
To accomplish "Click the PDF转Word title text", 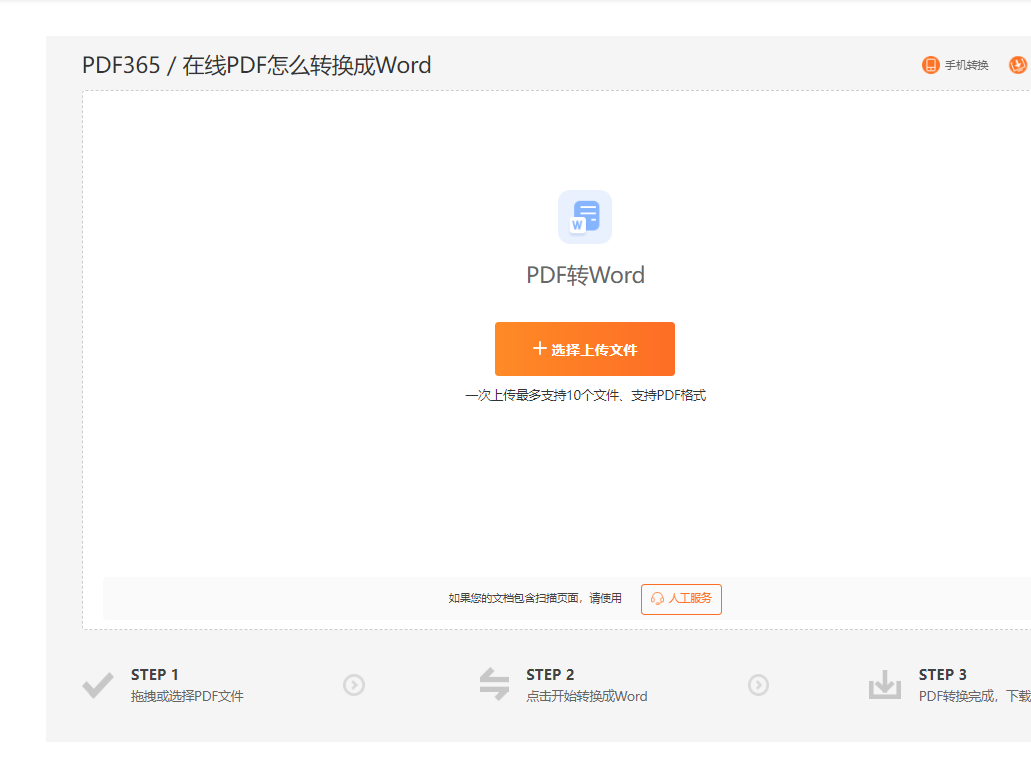I will pos(585,275).
